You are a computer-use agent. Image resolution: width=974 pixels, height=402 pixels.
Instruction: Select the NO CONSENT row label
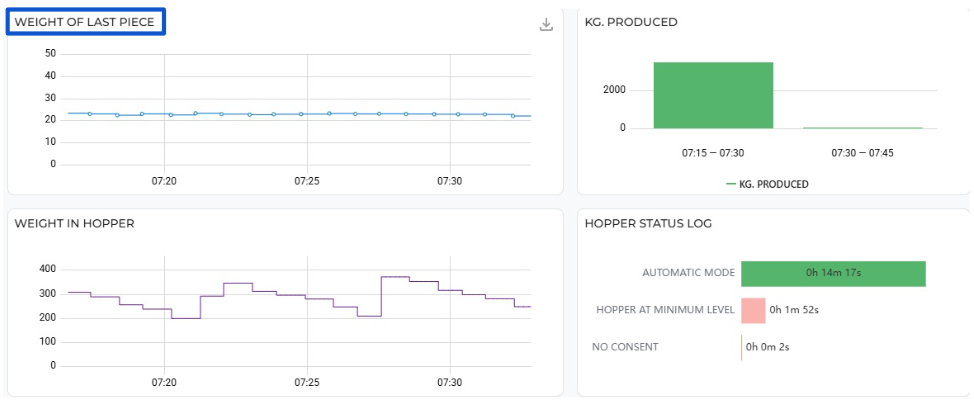click(625, 347)
